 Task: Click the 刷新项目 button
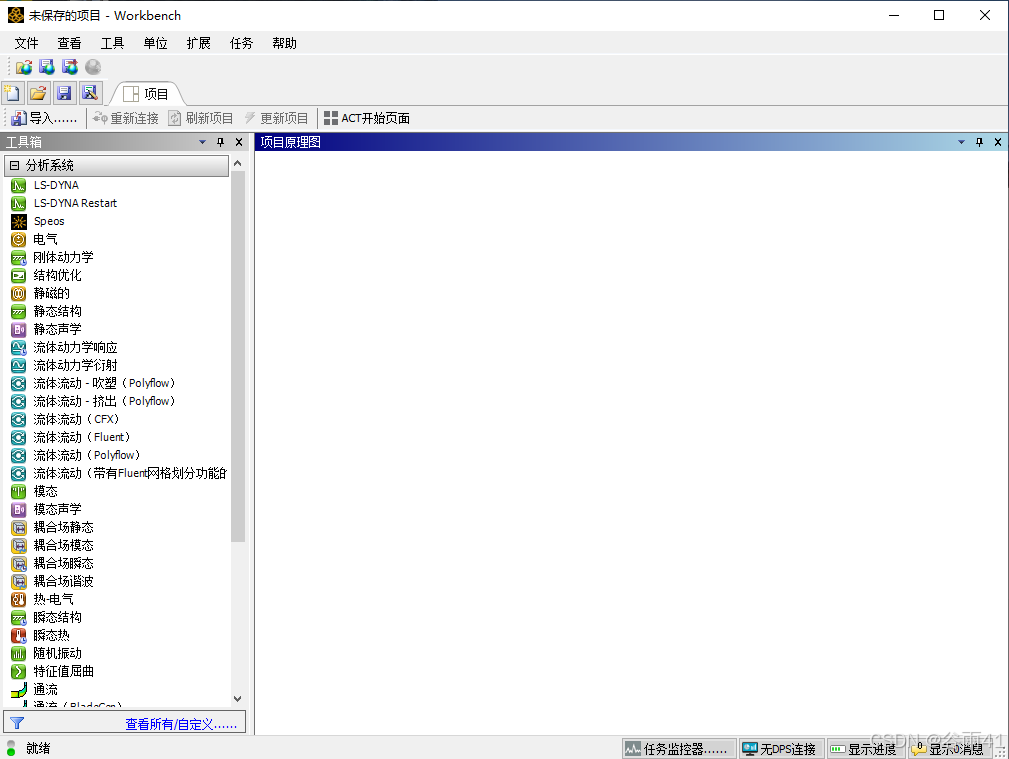201,118
